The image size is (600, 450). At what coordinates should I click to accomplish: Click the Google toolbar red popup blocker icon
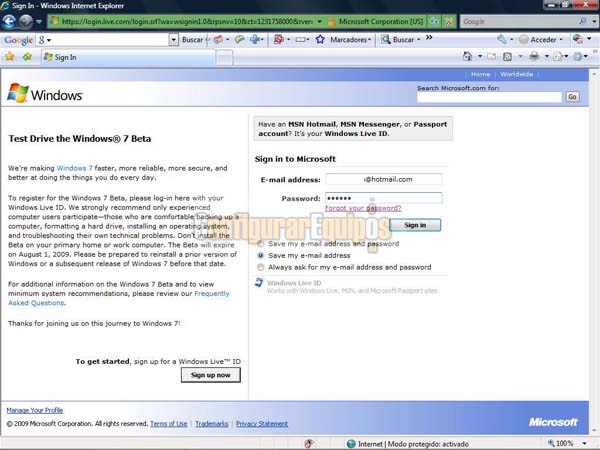click(x=279, y=39)
